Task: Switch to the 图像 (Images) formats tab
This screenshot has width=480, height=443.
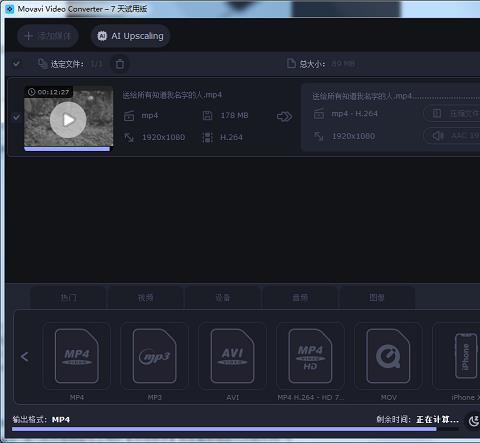Action: (377, 297)
